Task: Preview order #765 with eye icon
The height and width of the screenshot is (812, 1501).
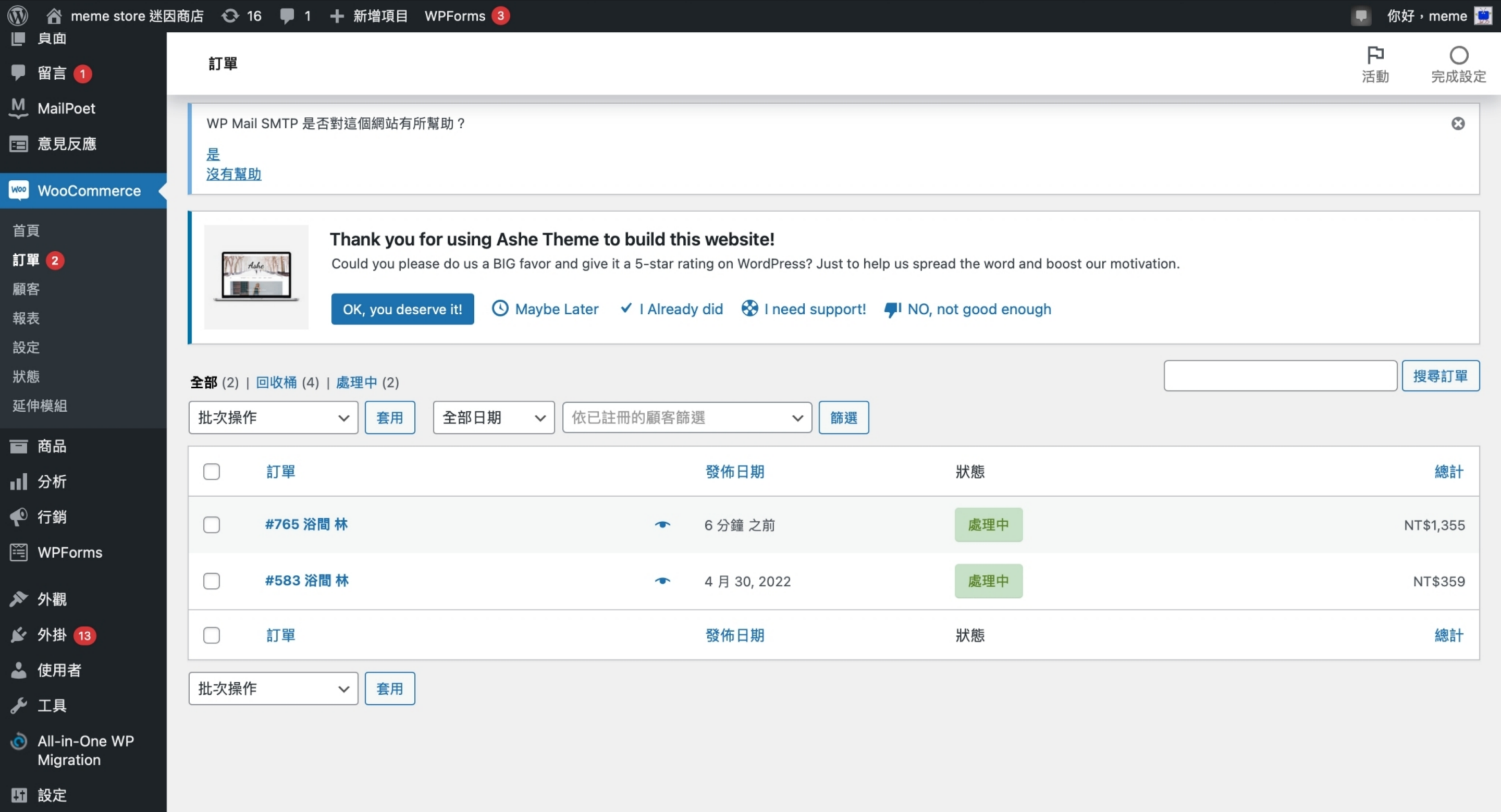Action: click(662, 525)
